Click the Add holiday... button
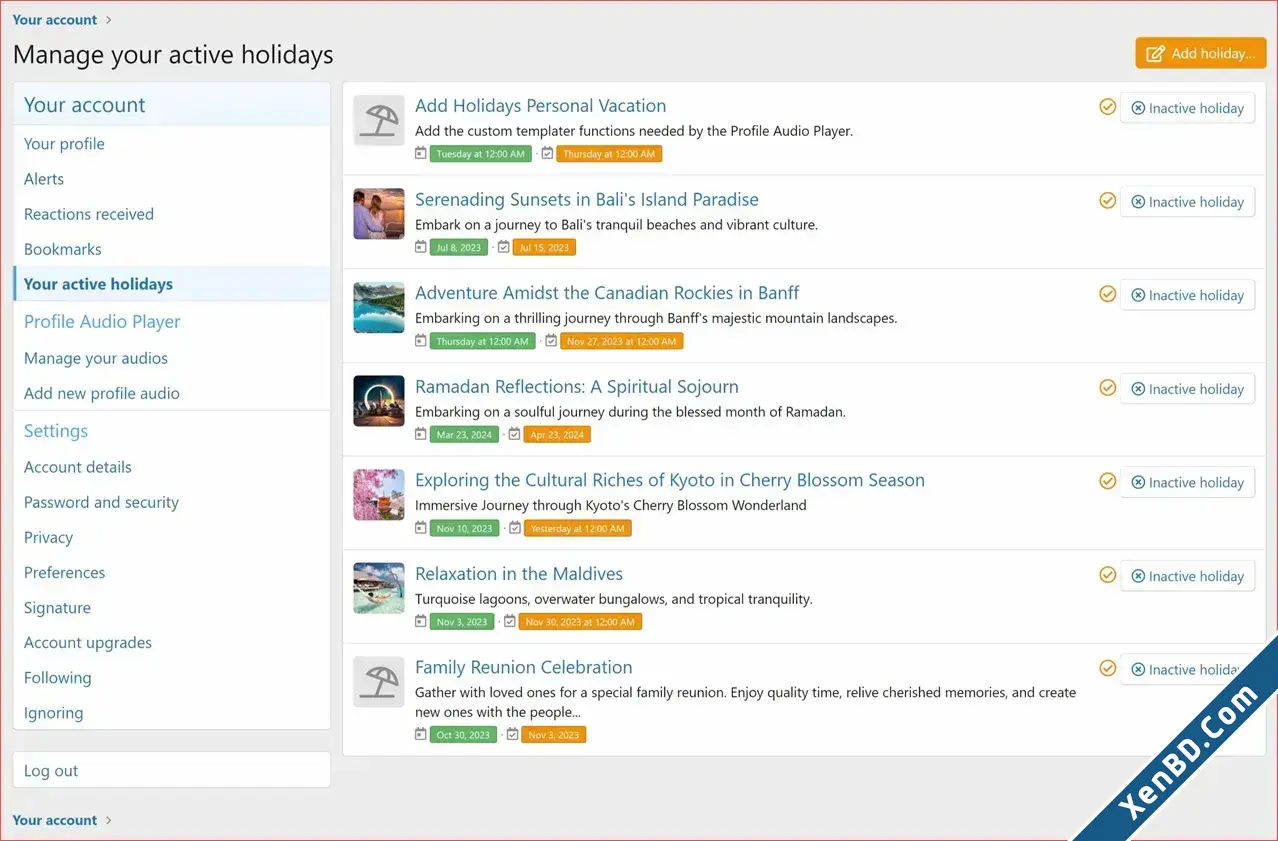Viewport: 1278px width, 841px height. coord(1200,53)
